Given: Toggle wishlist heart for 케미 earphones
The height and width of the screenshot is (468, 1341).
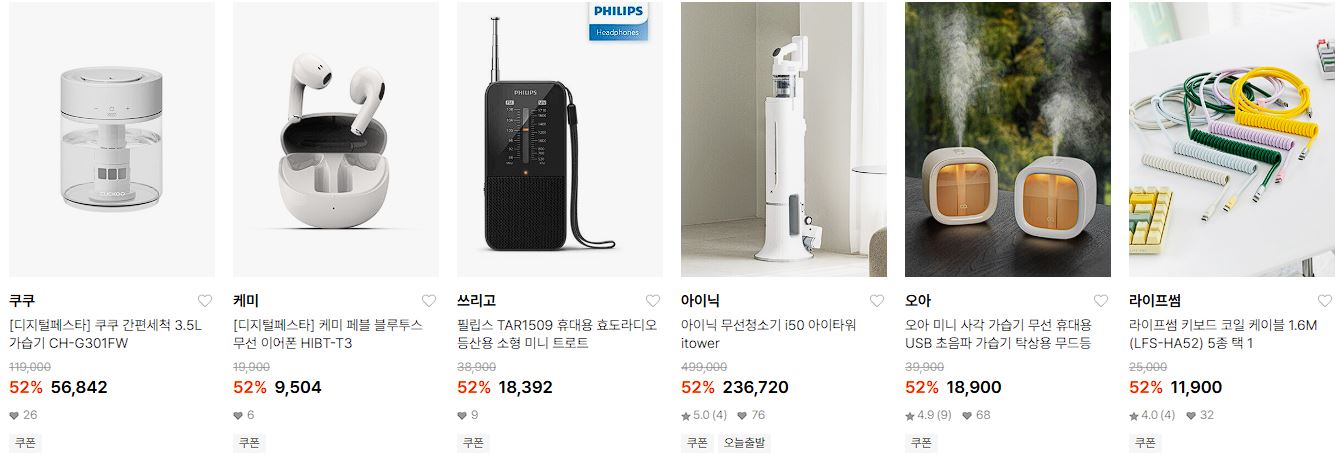Looking at the screenshot, I should (x=429, y=301).
